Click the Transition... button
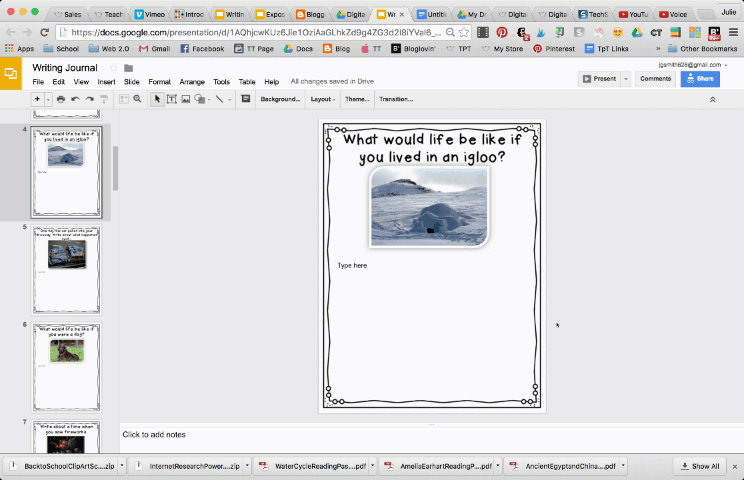744x480 pixels. [x=396, y=99]
